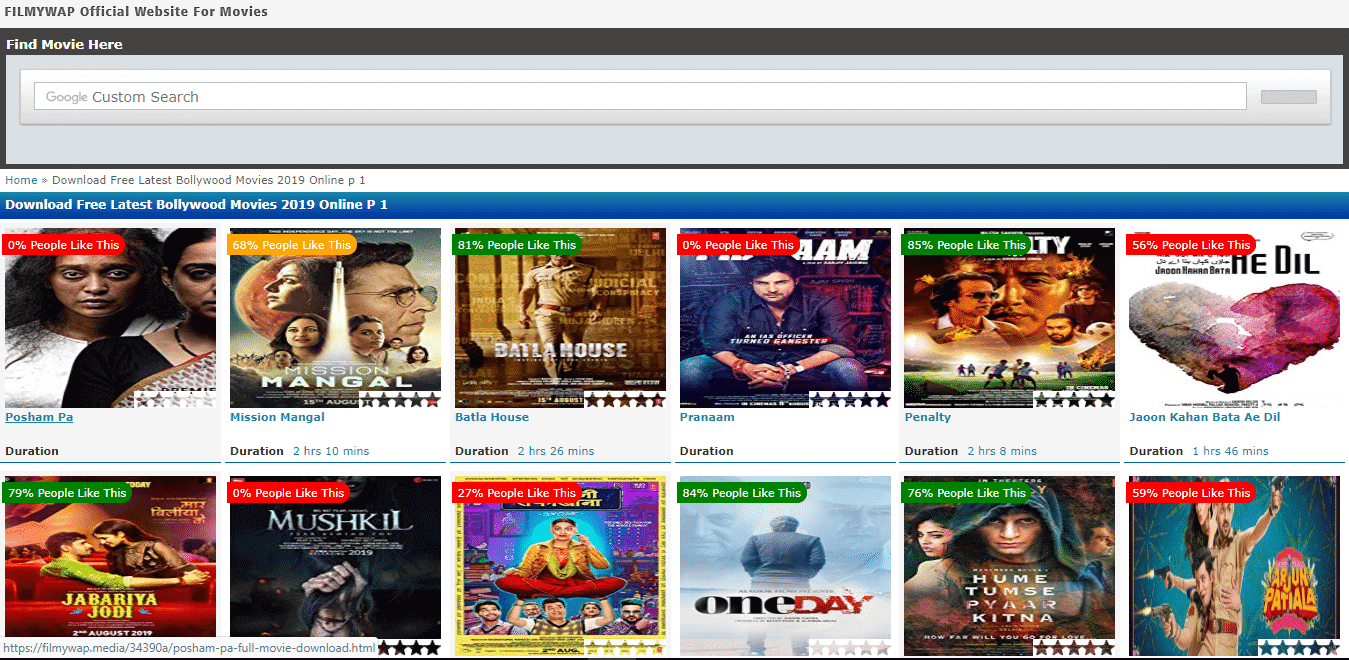Click the "1 hrs 46 mins" duration text
Image resolution: width=1349 pixels, height=660 pixels.
(x=1231, y=451)
